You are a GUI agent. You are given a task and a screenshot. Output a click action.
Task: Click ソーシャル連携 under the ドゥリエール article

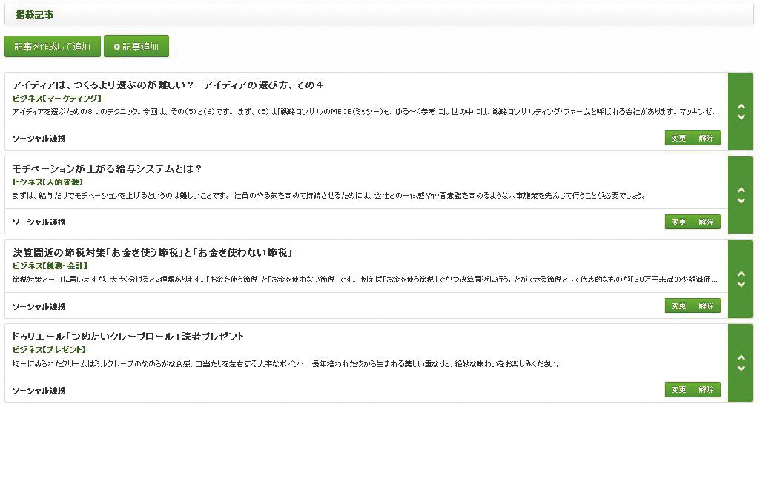click(39, 390)
